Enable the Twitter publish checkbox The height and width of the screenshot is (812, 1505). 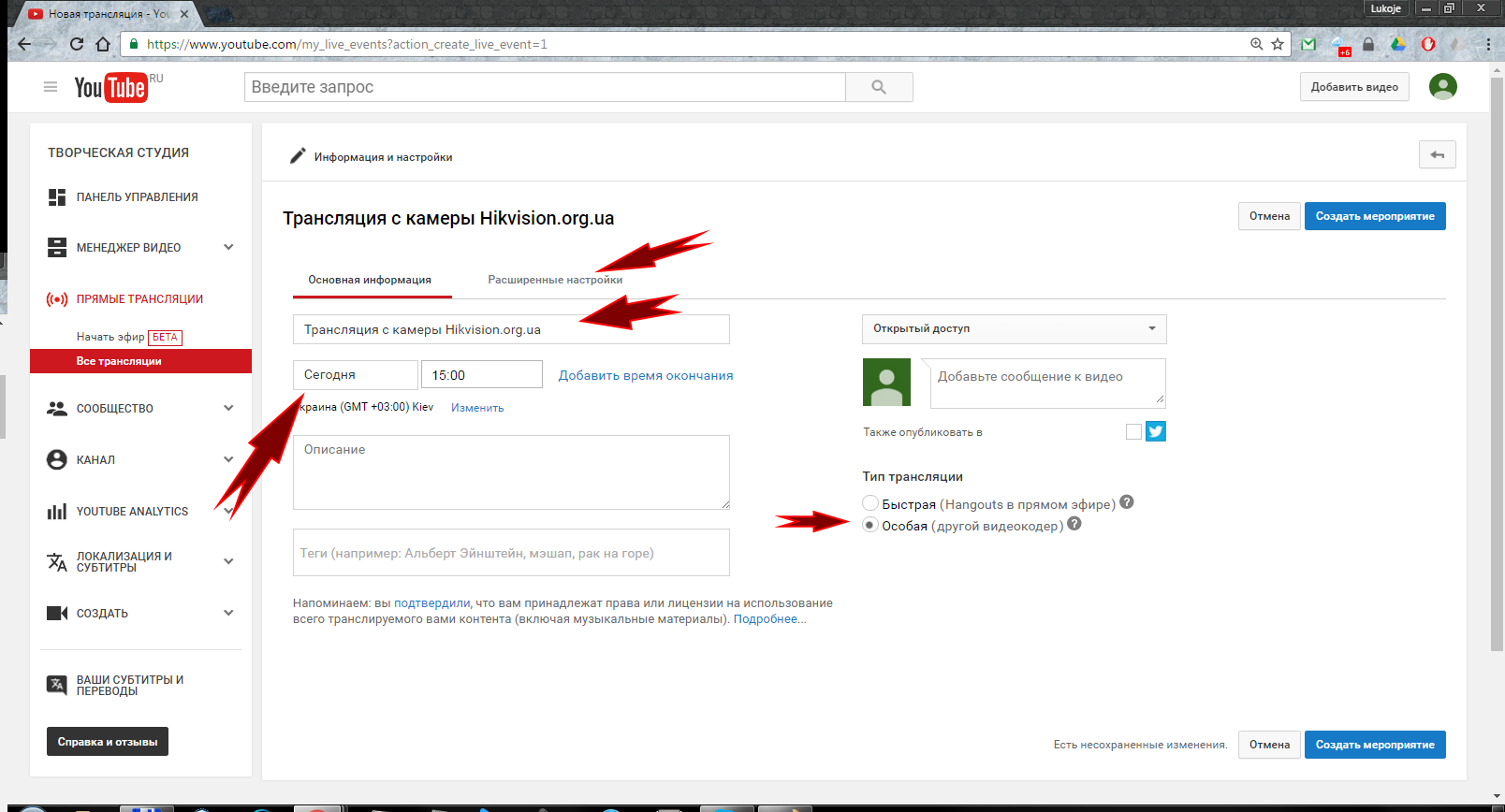(x=1133, y=431)
